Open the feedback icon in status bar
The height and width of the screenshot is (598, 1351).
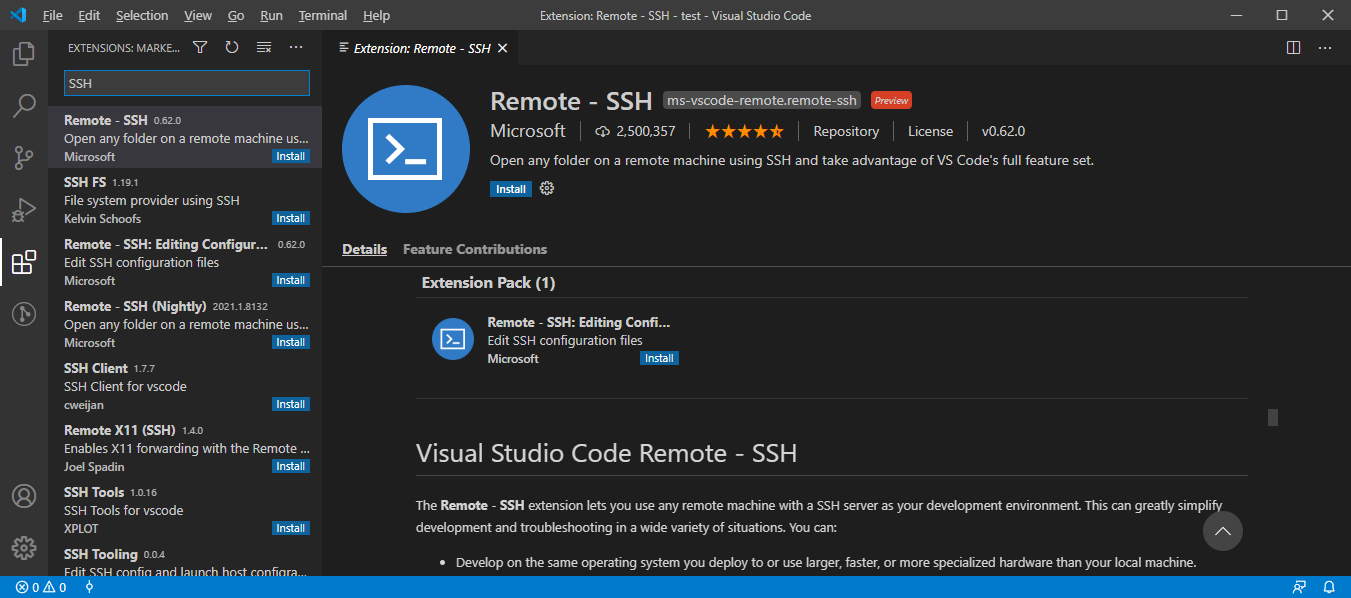[x=1299, y=587]
